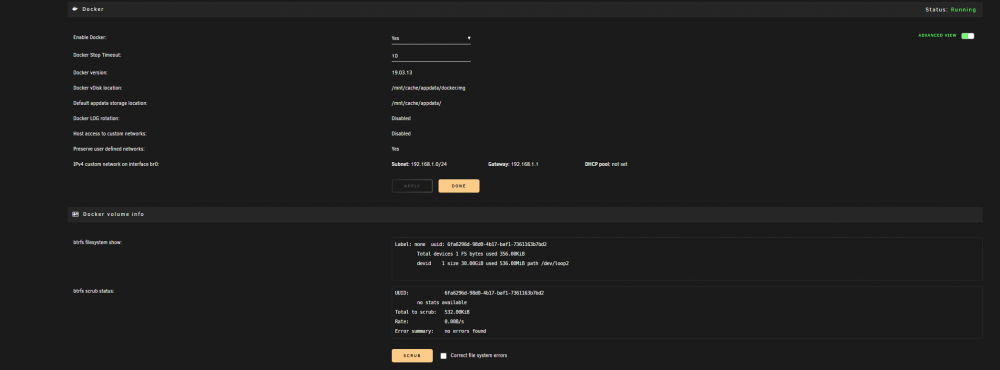Open the Enable Docker dropdown
This screenshot has width=1000, height=370.
(x=431, y=38)
